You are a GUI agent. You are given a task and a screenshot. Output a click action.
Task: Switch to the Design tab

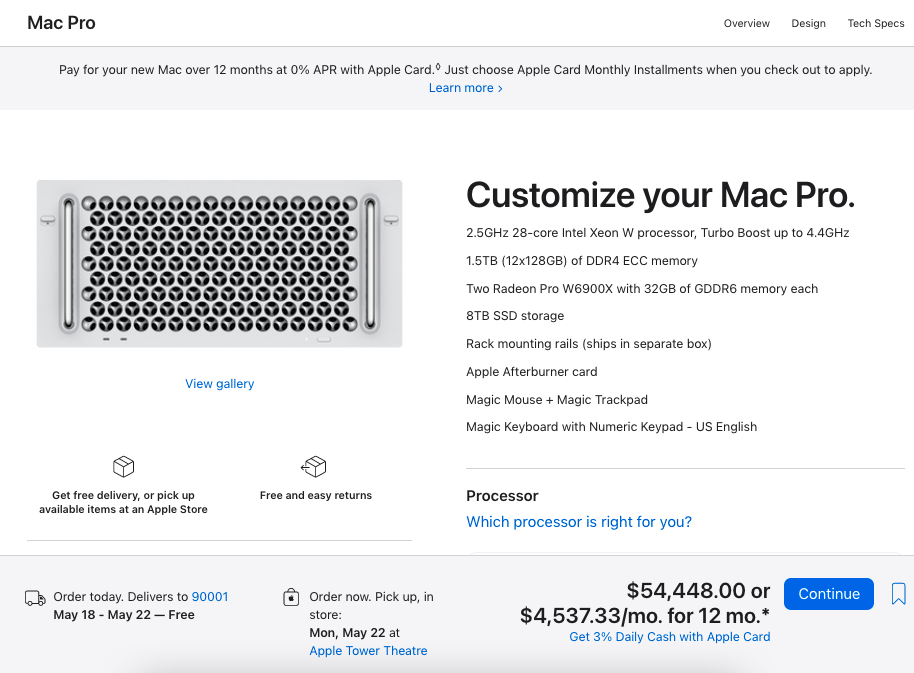pos(808,23)
